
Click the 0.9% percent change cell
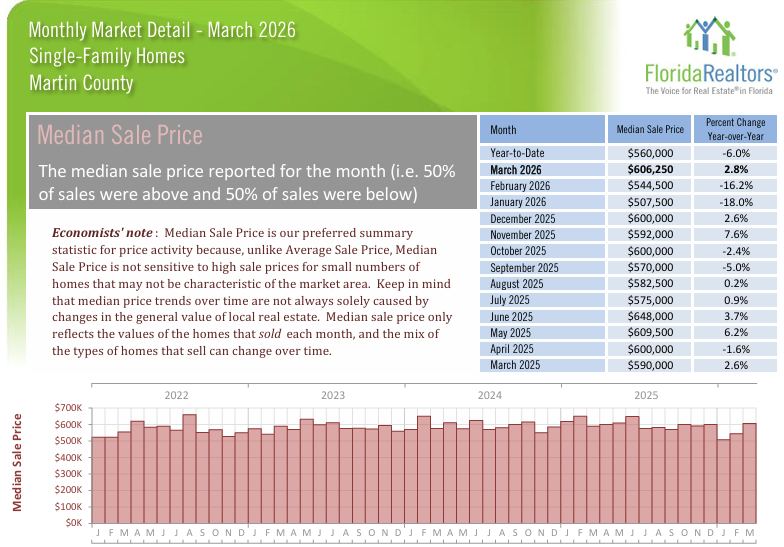point(736,300)
